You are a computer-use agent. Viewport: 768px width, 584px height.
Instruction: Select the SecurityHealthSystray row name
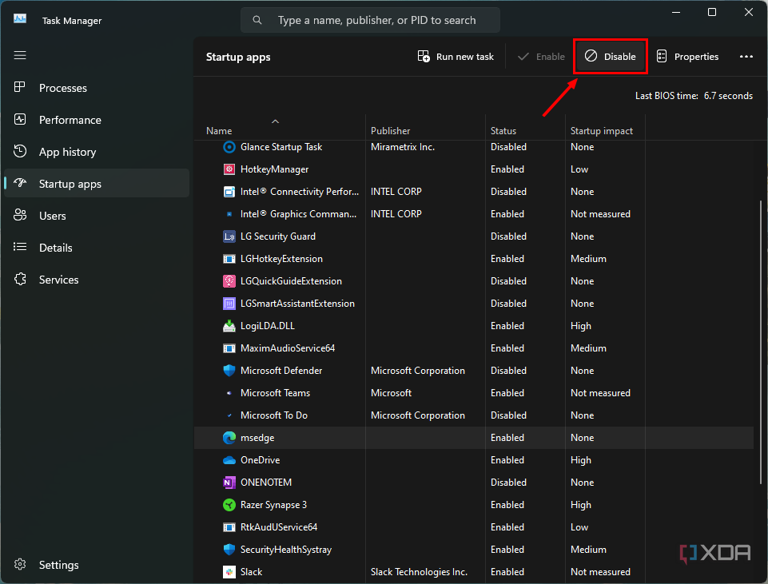pyautogui.click(x=286, y=550)
